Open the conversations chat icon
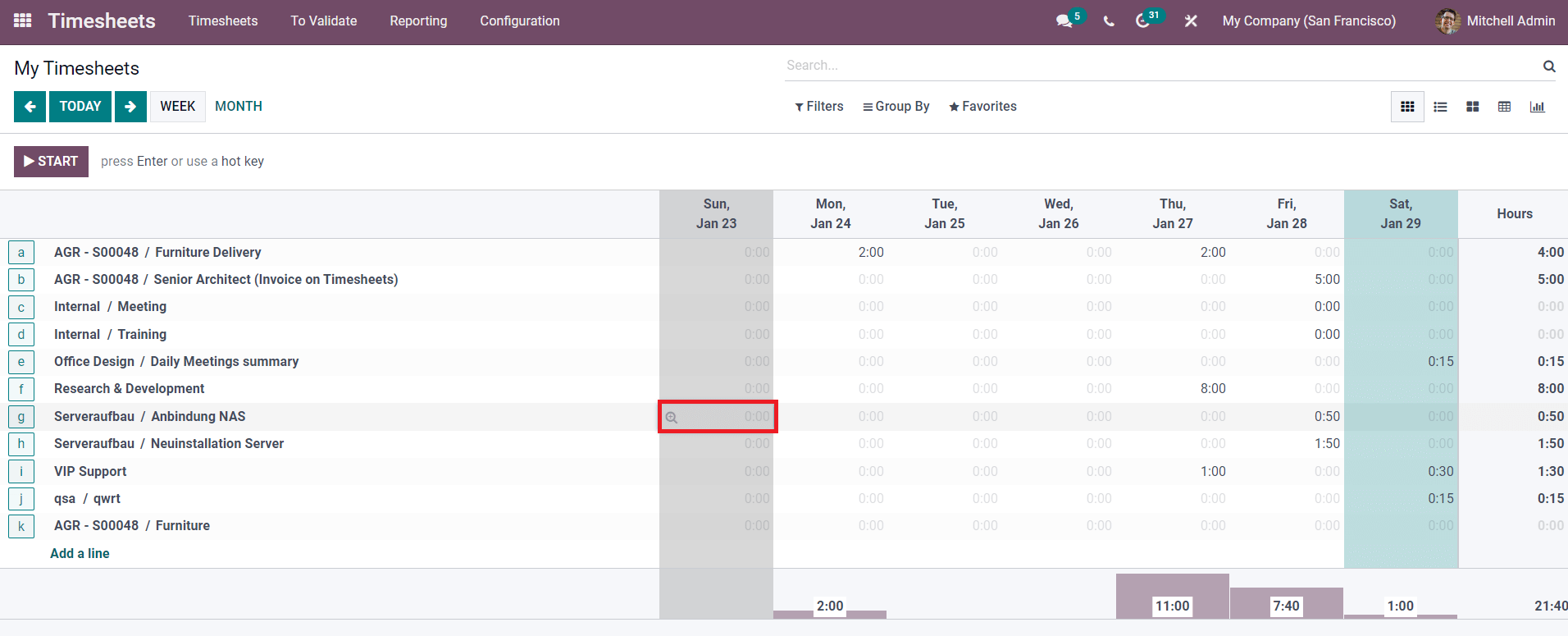This screenshot has height=636, width=1568. tap(1064, 21)
